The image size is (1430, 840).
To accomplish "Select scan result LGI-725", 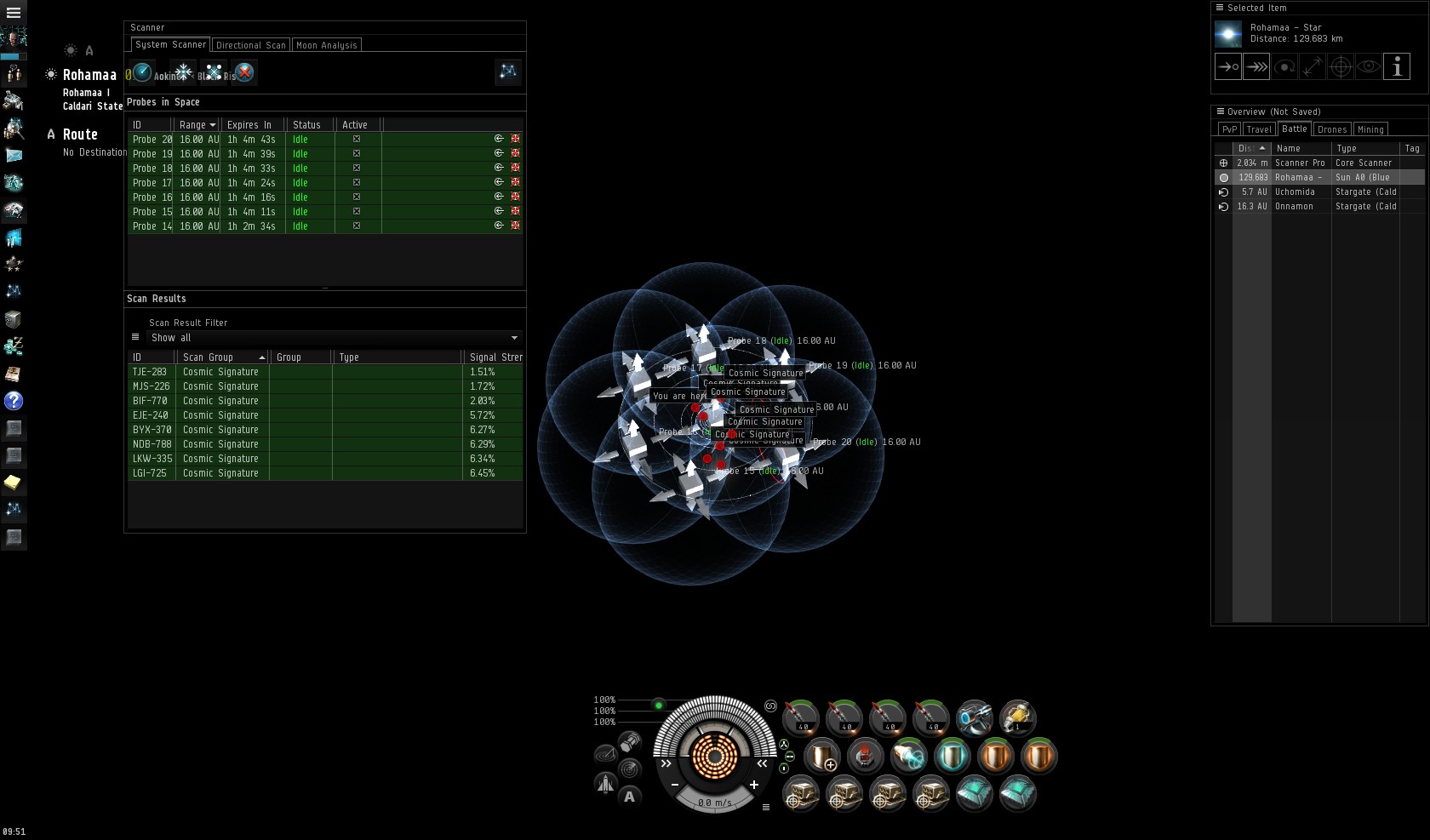I will (325, 473).
